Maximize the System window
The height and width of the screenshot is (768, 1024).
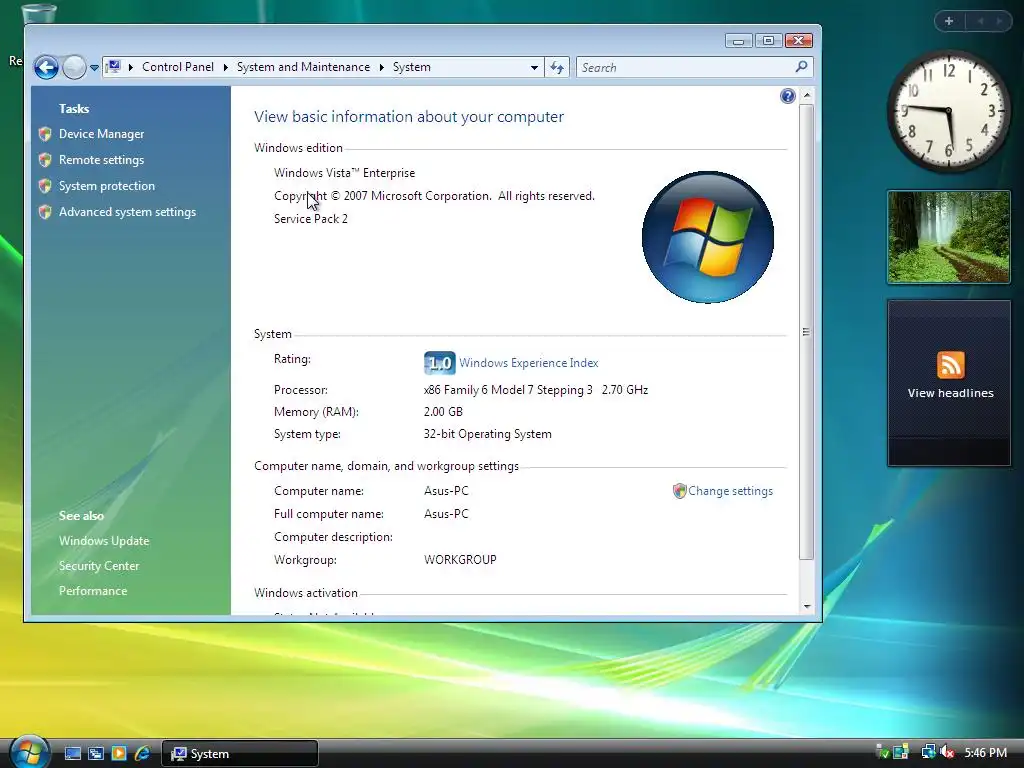tap(769, 41)
